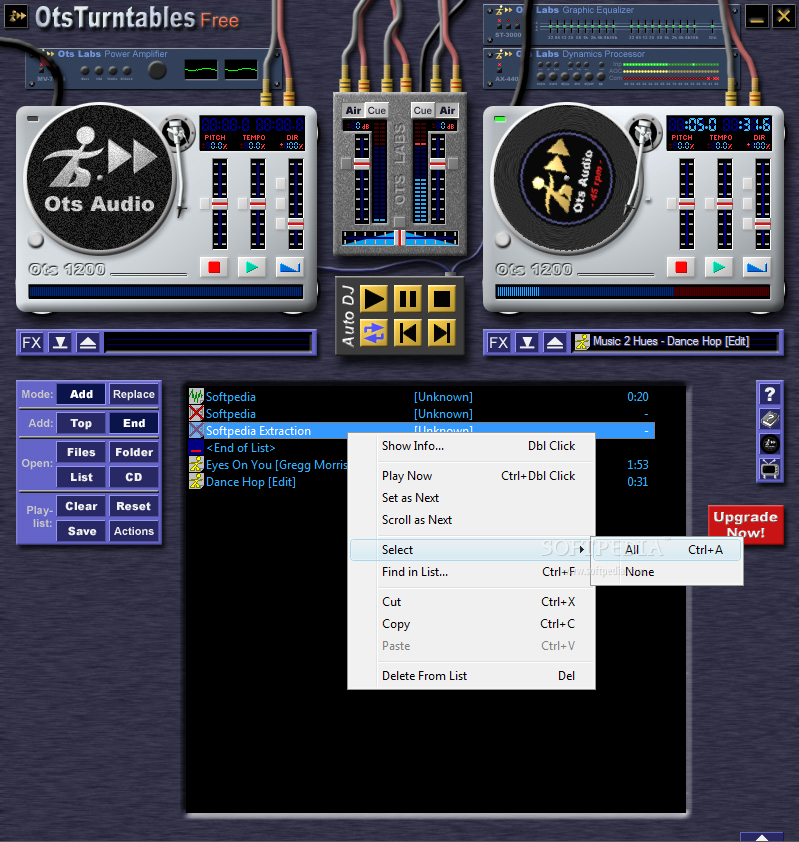
Task: Stop Auto DJ playback
Action: pyautogui.click(x=441, y=299)
